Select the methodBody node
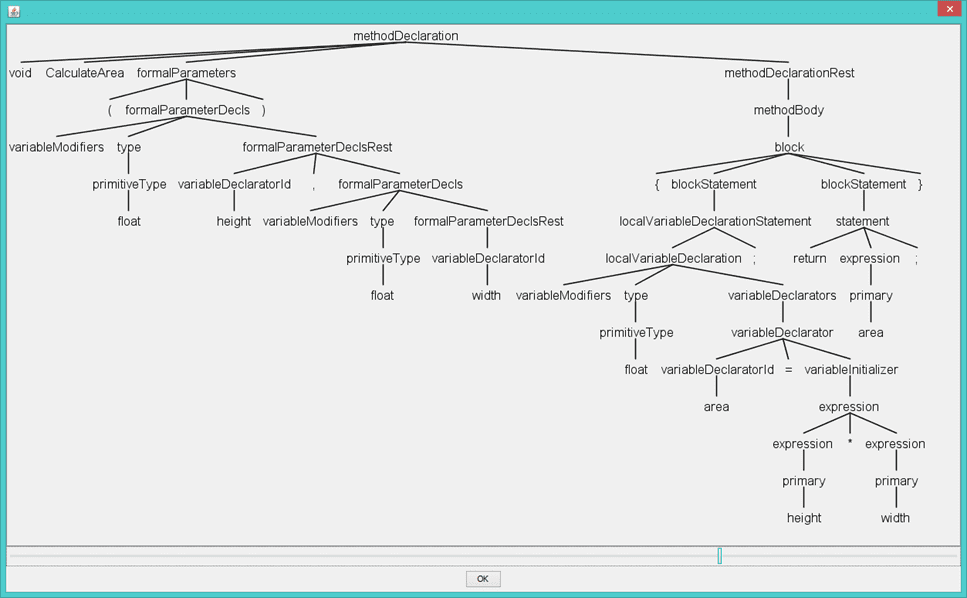 click(789, 110)
